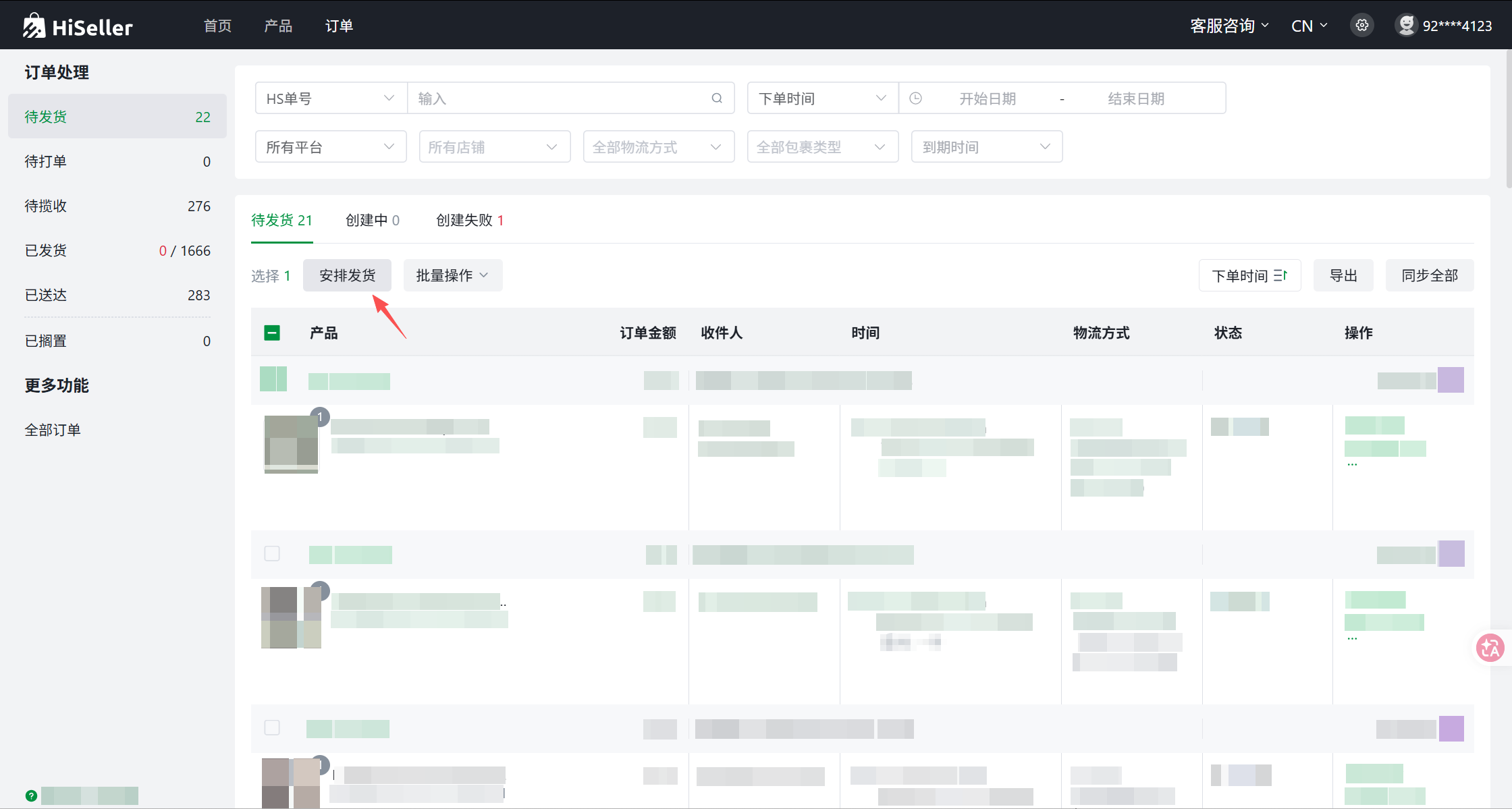Switch to the 创建失败 tab

470,220
